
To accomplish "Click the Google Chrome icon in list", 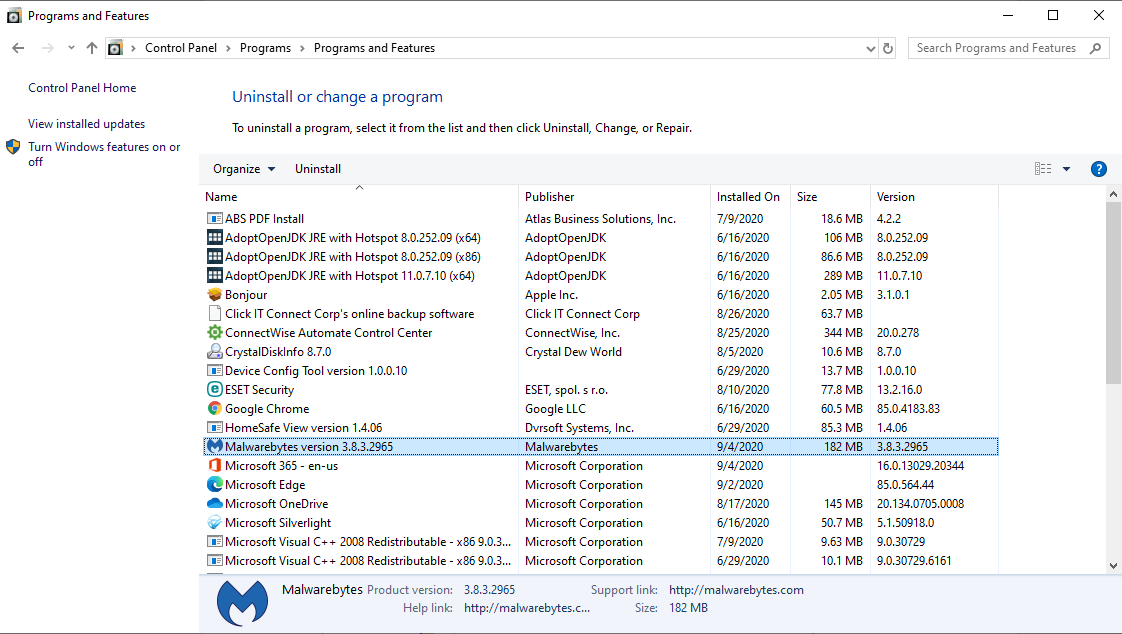I will tap(214, 408).
